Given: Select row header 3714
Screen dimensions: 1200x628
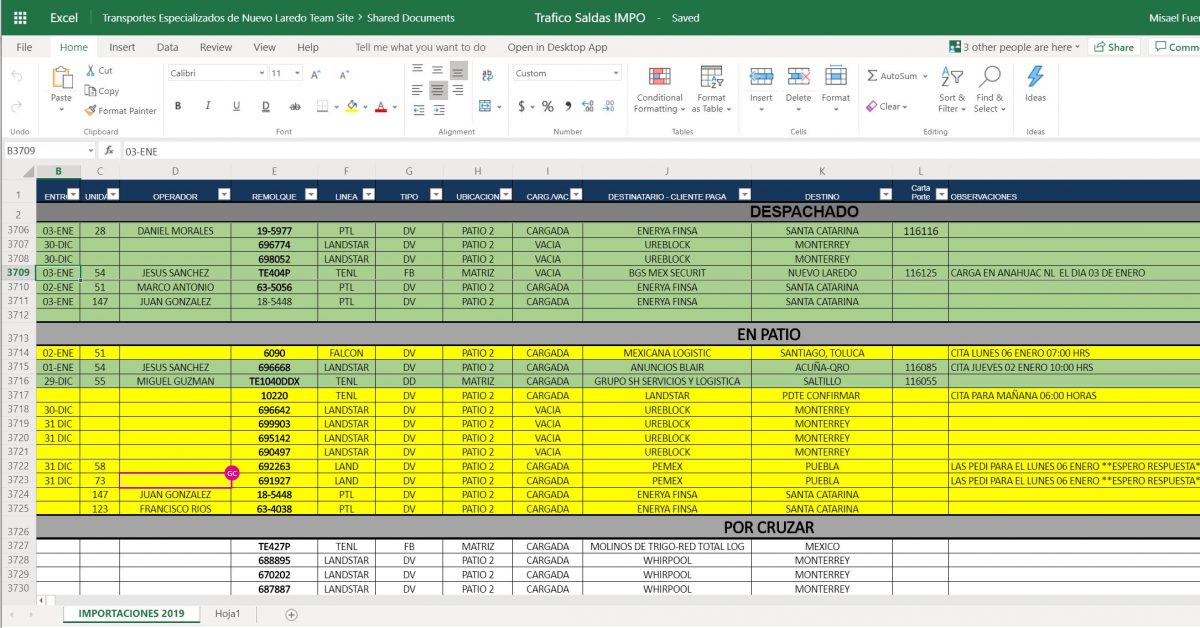Looking at the screenshot, I should point(17,353).
